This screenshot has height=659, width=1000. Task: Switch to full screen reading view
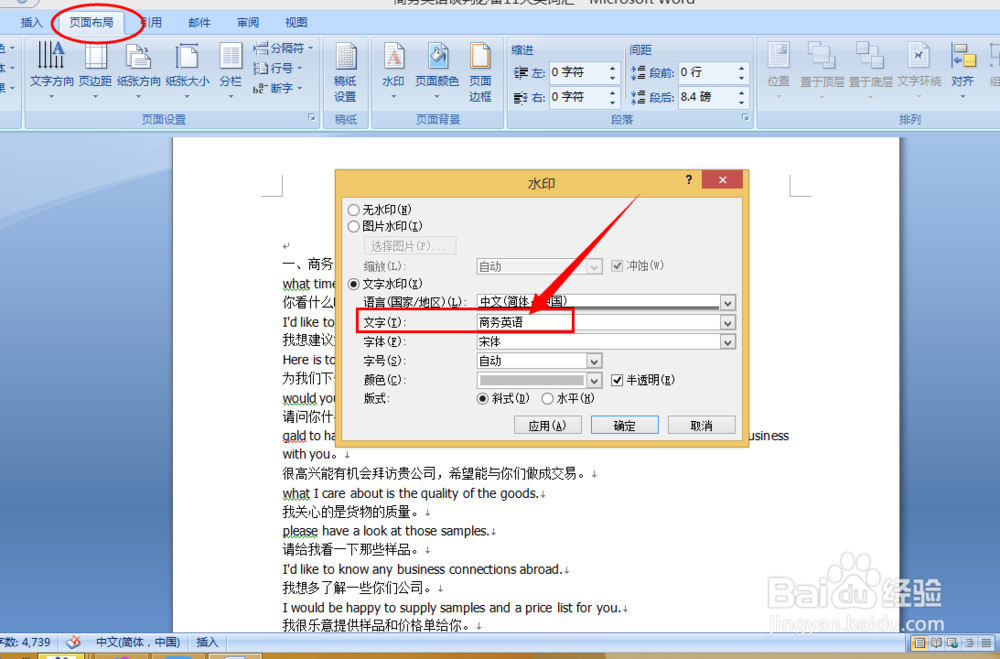936,642
